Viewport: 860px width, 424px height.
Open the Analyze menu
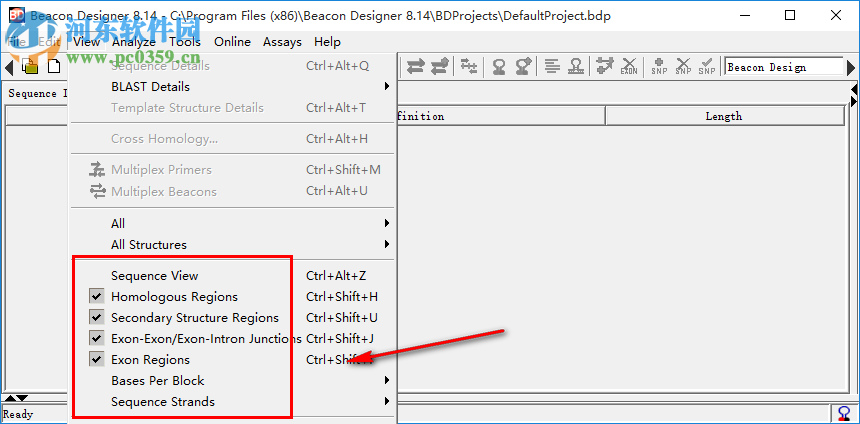click(134, 42)
